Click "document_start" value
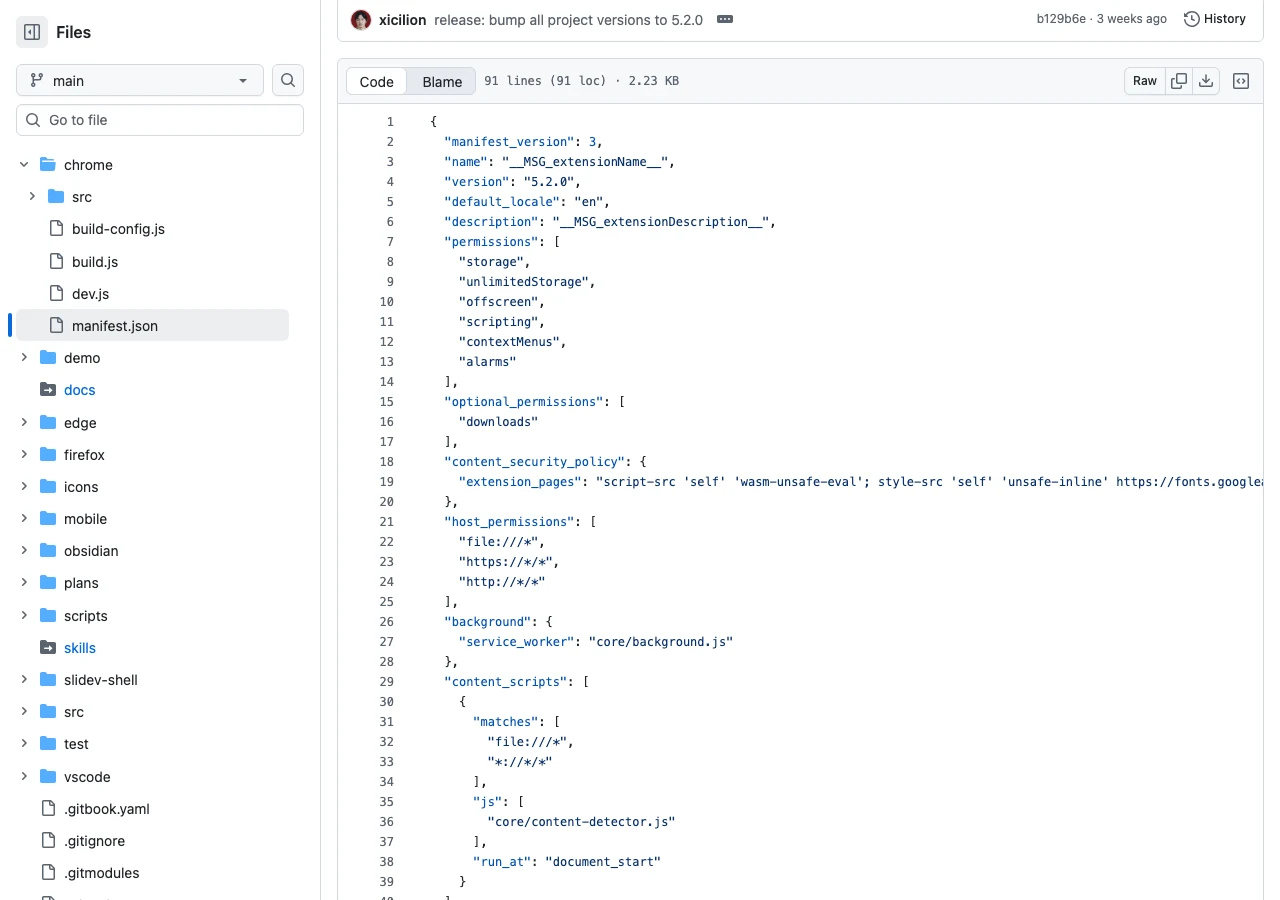The width and height of the screenshot is (1280, 900). tap(603, 862)
